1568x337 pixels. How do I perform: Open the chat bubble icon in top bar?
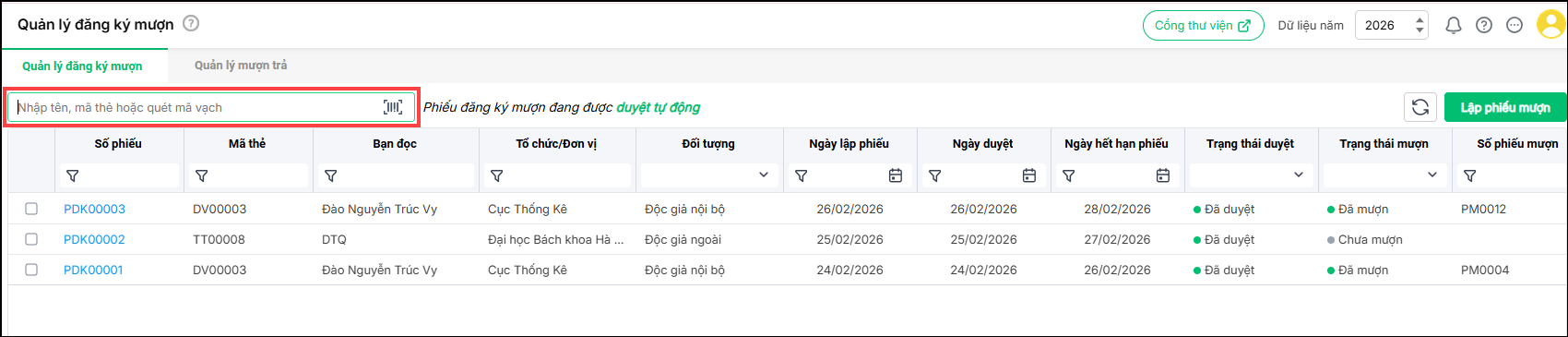[1514, 26]
